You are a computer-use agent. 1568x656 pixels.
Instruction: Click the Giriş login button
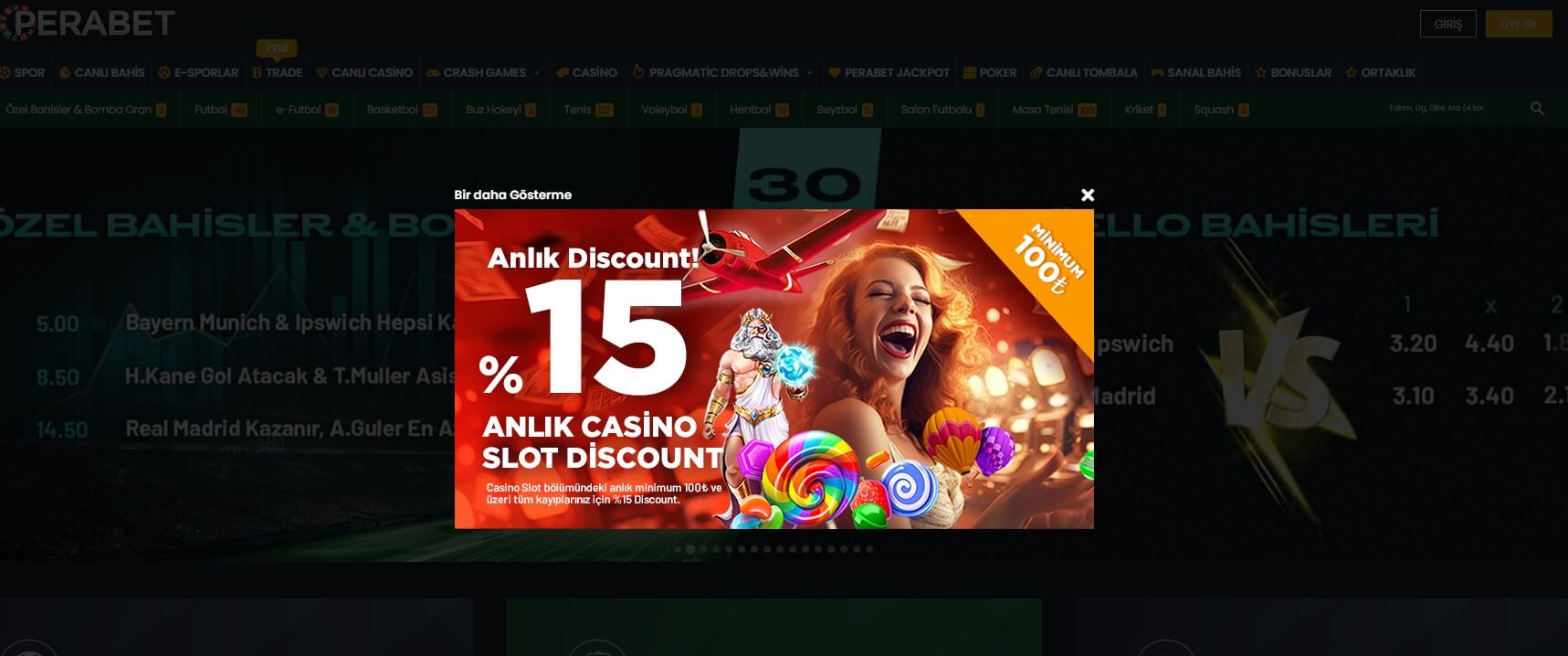[x=1448, y=24]
